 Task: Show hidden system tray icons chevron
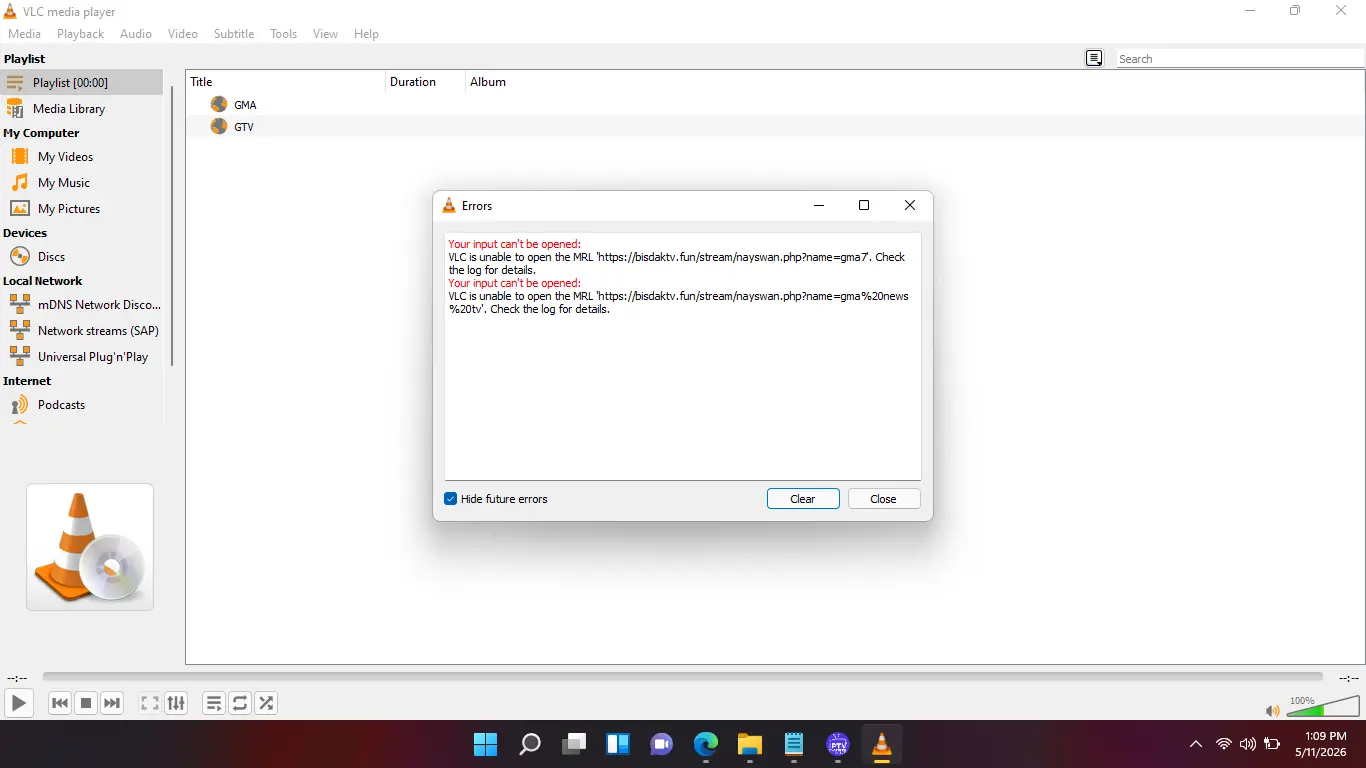click(1196, 744)
